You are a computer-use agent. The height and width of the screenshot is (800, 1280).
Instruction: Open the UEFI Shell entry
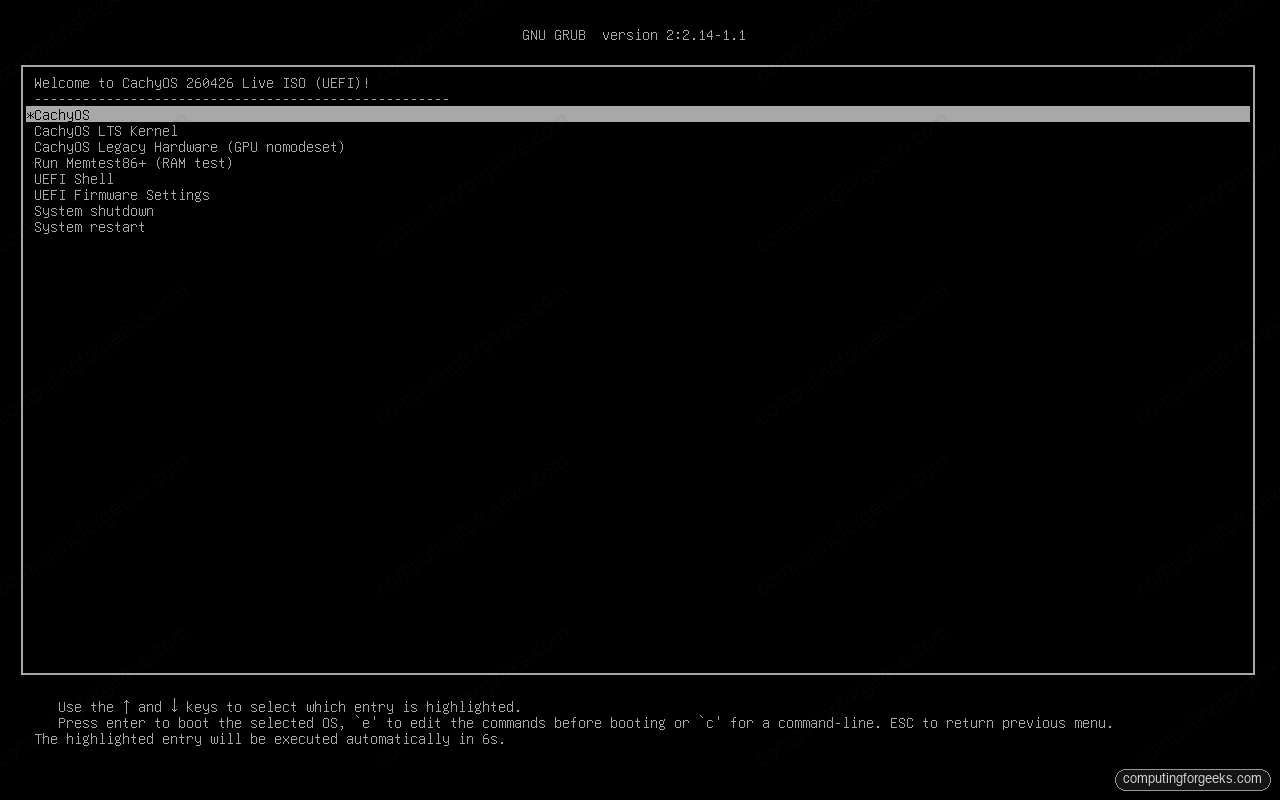74,179
